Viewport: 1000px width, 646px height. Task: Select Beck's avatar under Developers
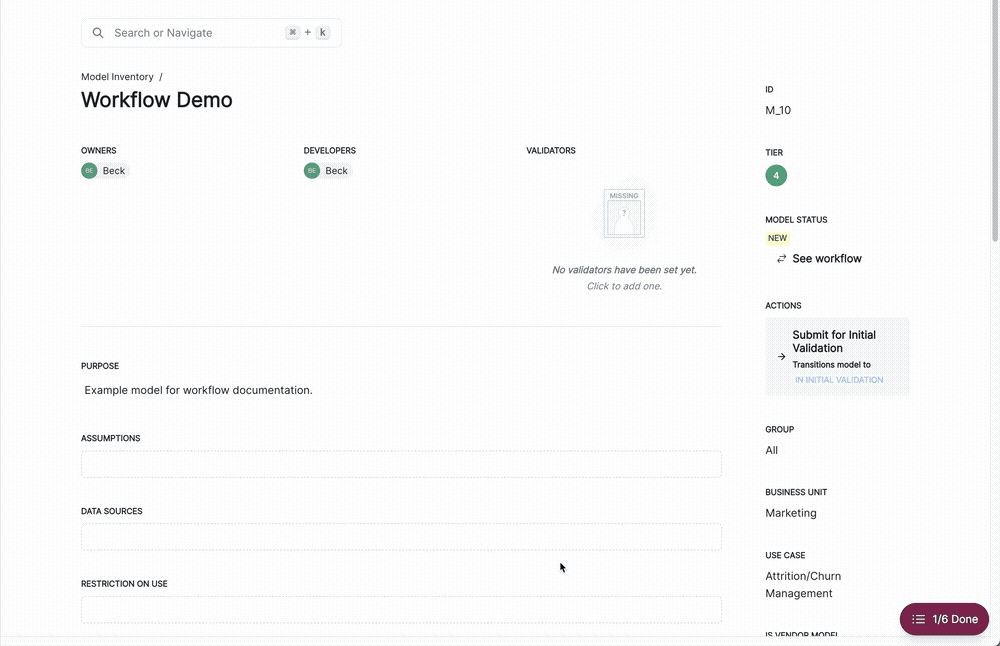[311, 170]
